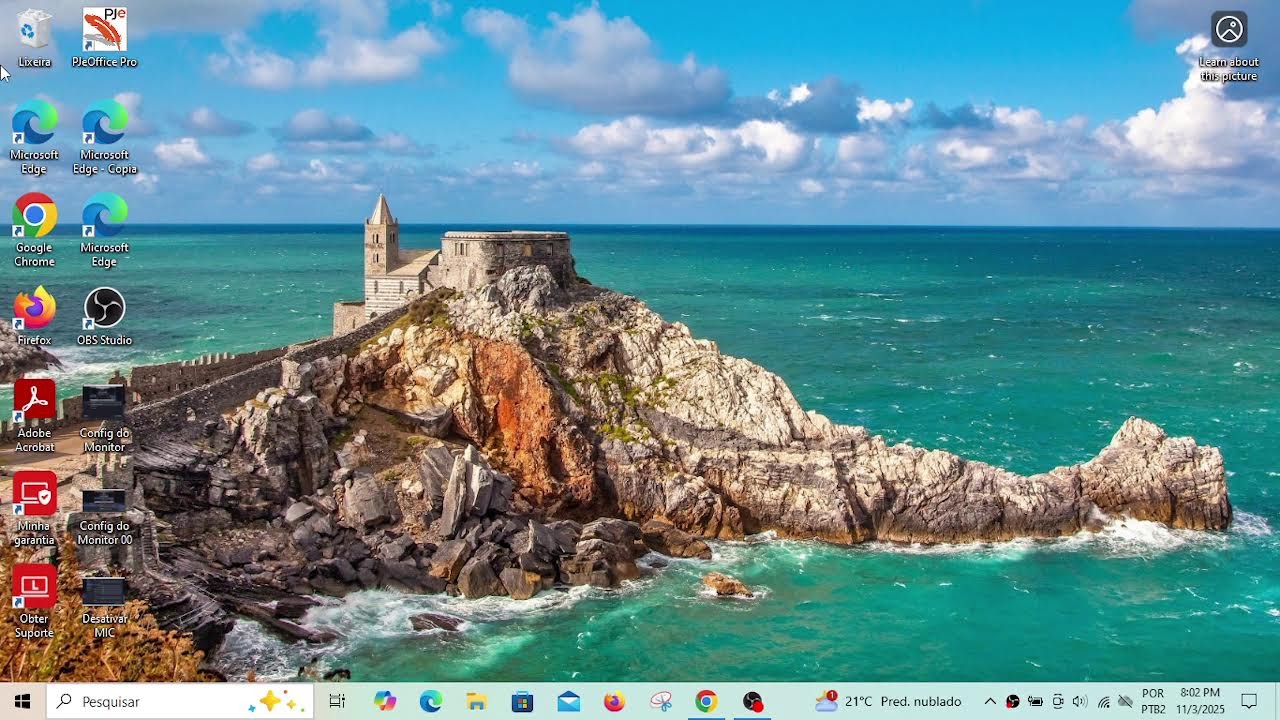The image size is (1280, 720).
Task: Select the Firefox desktop shortcut
Action: (x=34, y=316)
